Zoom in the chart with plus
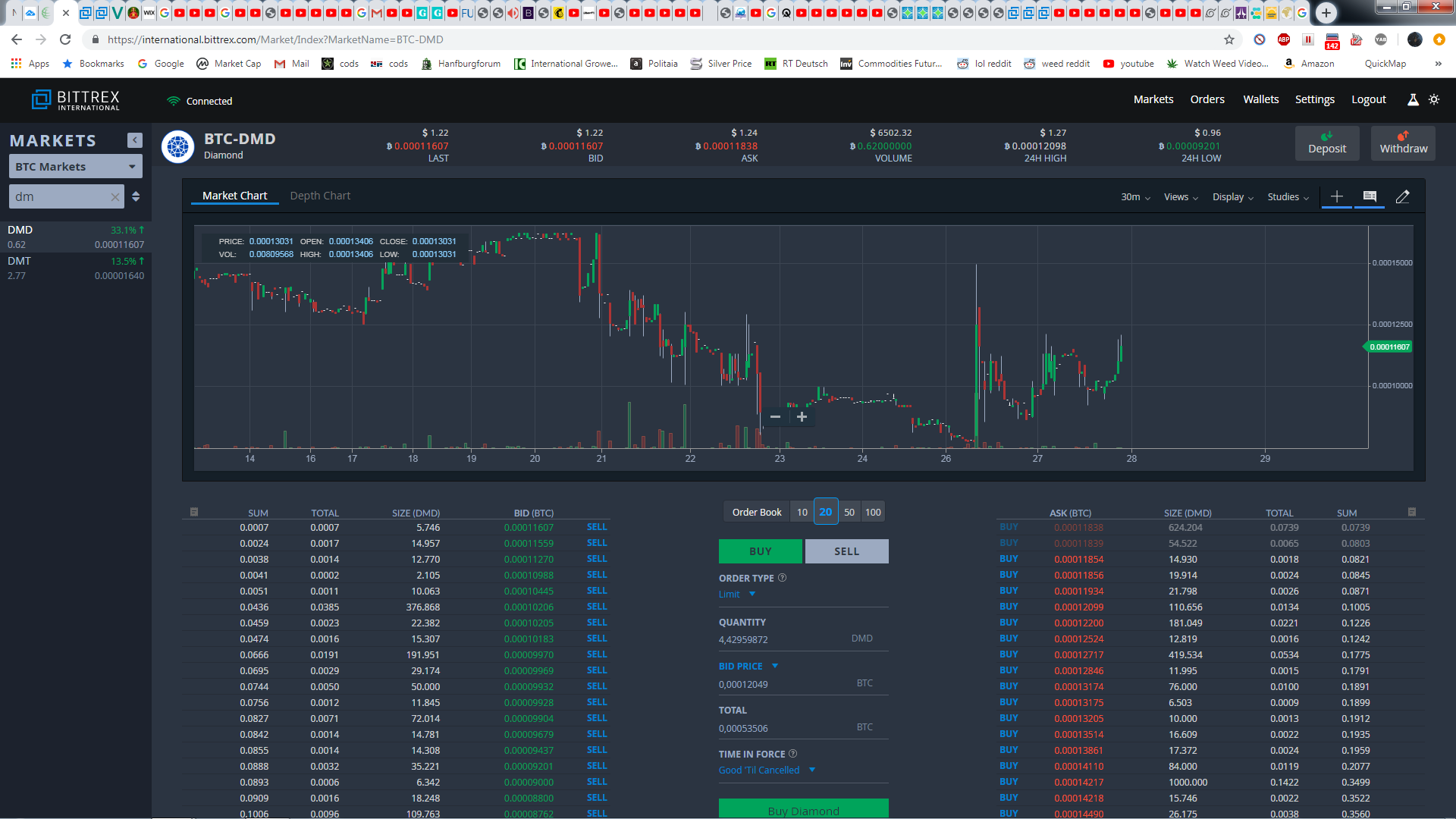 (802, 417)
